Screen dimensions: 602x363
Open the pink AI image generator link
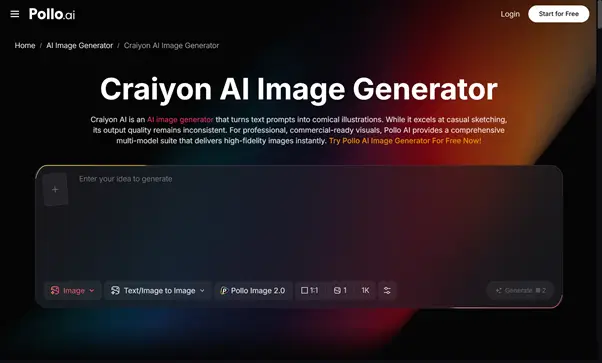coord(180,119)
